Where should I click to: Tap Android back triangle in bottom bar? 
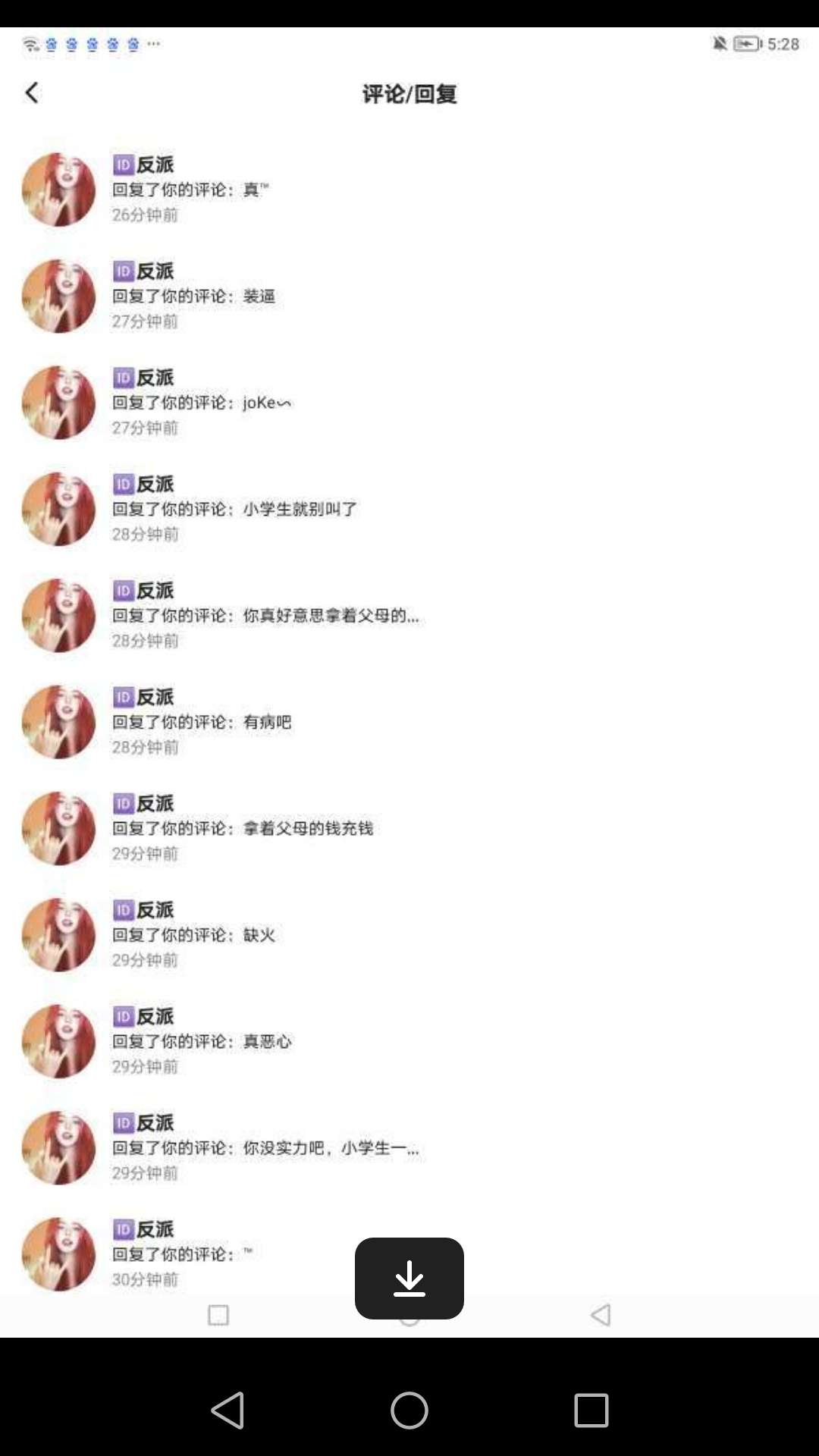pyautogui.click(x=227, y=1410)
